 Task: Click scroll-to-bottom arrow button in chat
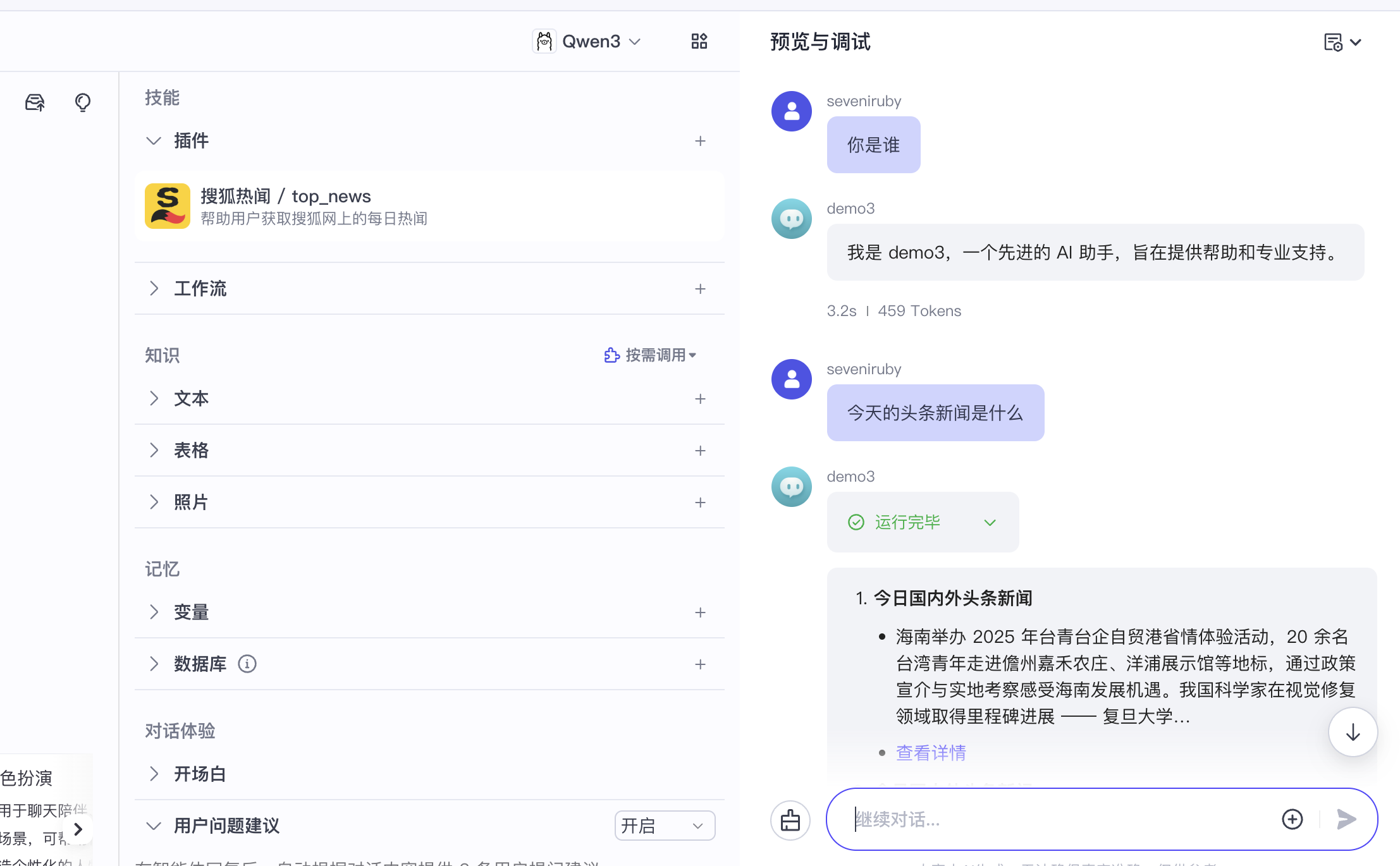point(1353,732)
